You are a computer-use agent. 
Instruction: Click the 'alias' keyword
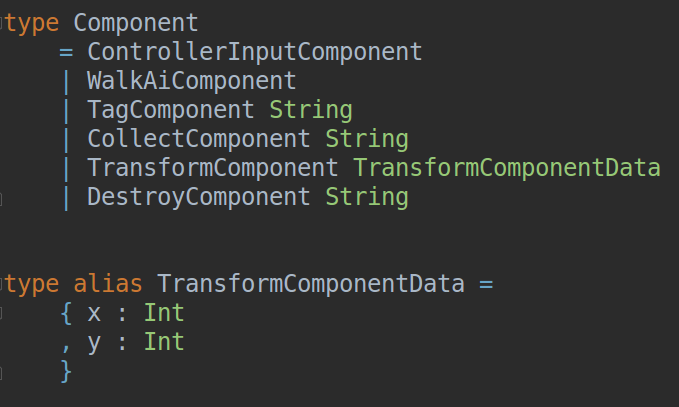point(108,284)
